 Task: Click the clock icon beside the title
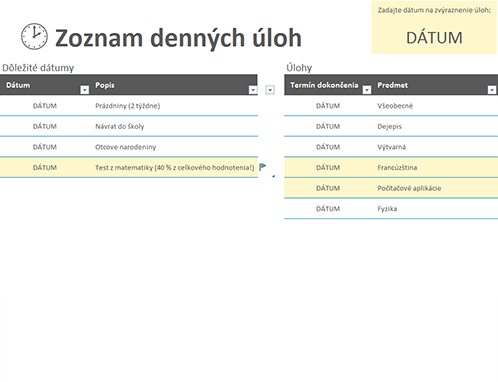pos(34,36)
